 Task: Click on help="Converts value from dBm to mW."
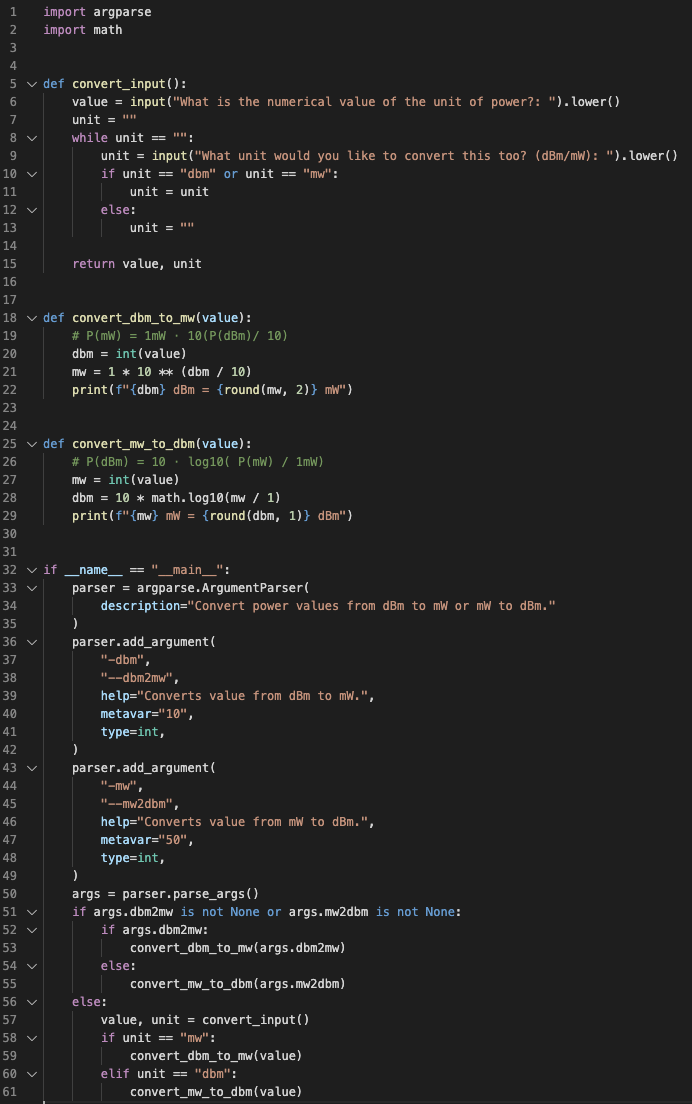234,696
